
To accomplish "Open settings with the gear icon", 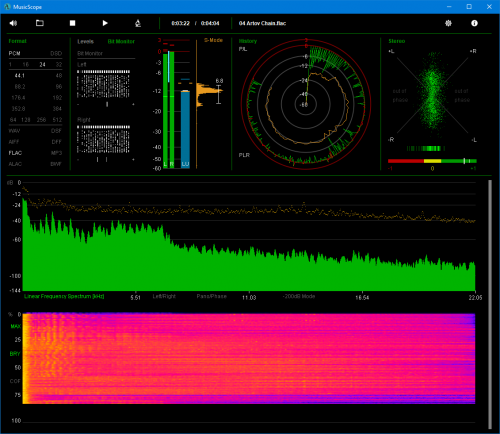I will (448, 23).
